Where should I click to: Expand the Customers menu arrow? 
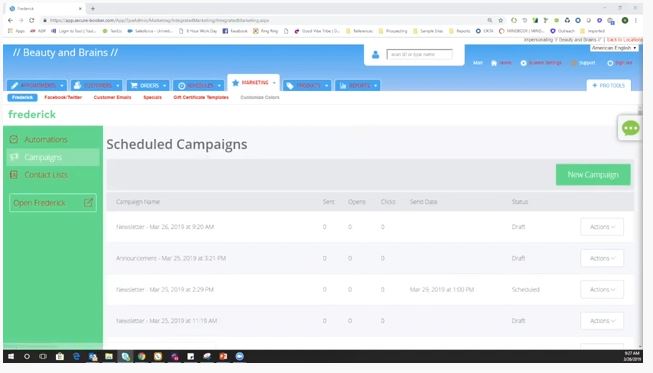tap(117, 85)
